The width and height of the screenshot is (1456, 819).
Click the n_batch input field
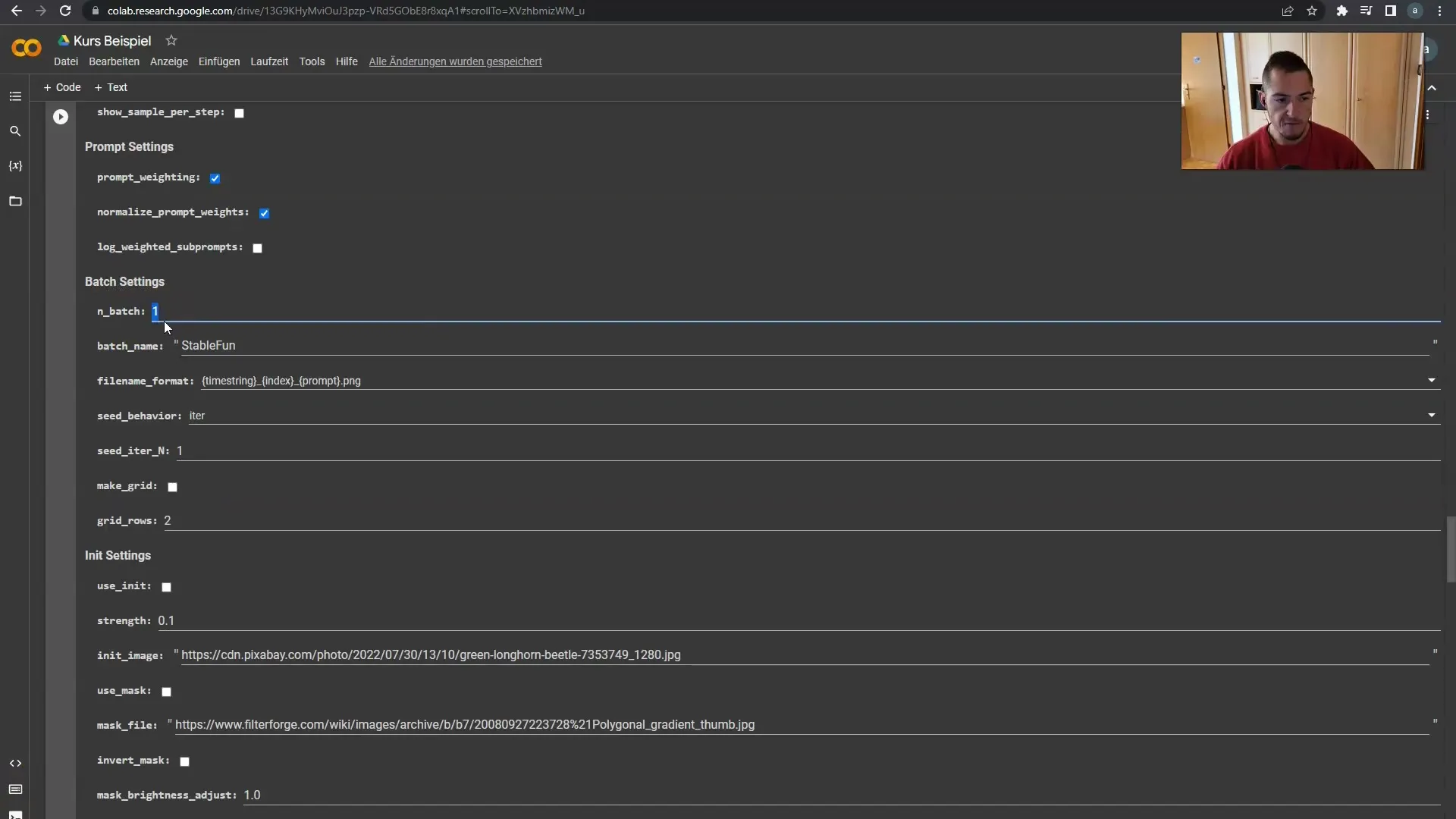[795, 312]
